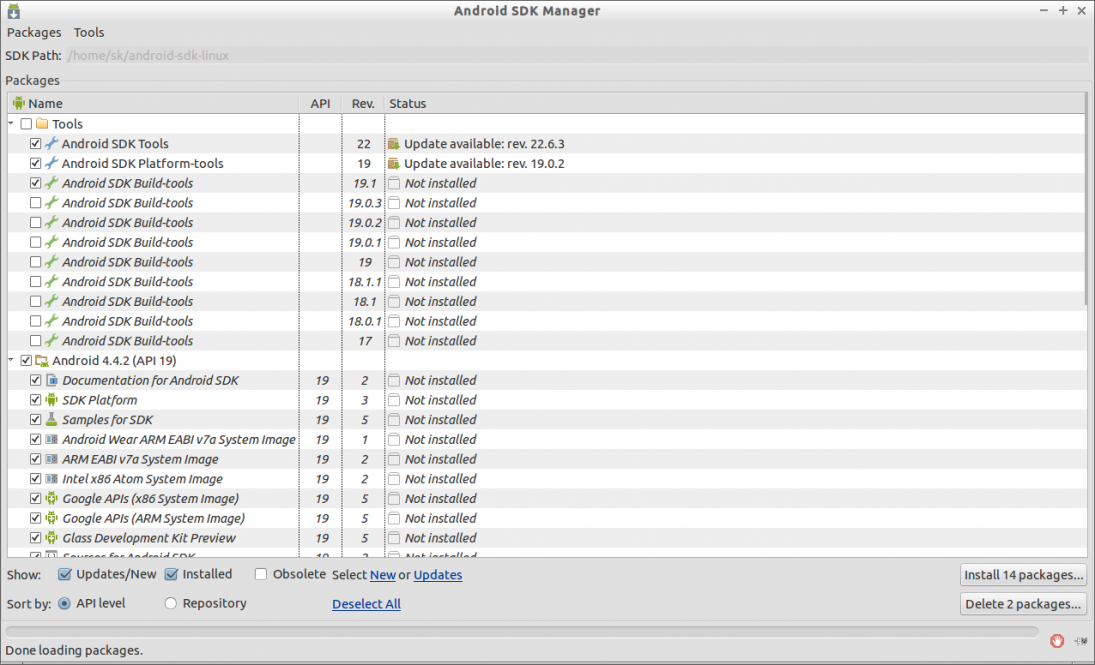Enable the Obsolete show filter
The height and width of the screenshot is (665, 1095).
click(x=261, y=574)
